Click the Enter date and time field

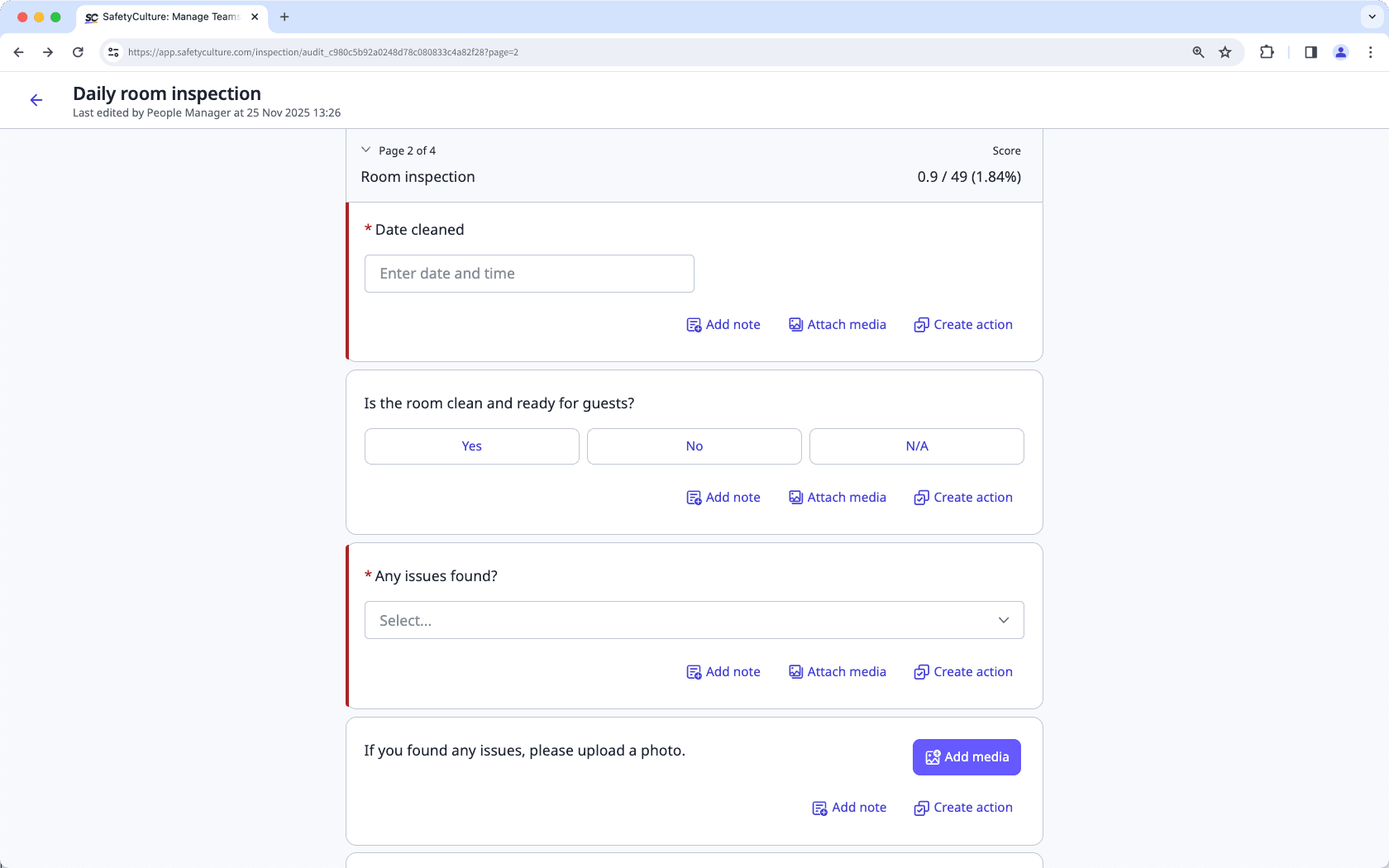[529, 274]
